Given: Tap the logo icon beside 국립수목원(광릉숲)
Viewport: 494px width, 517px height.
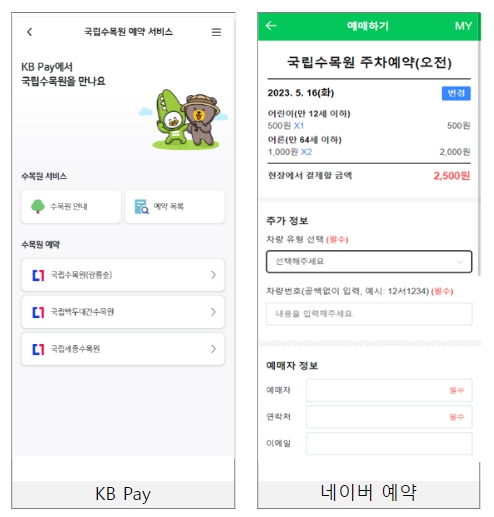Looking at the screenshot, I should 38,275.
